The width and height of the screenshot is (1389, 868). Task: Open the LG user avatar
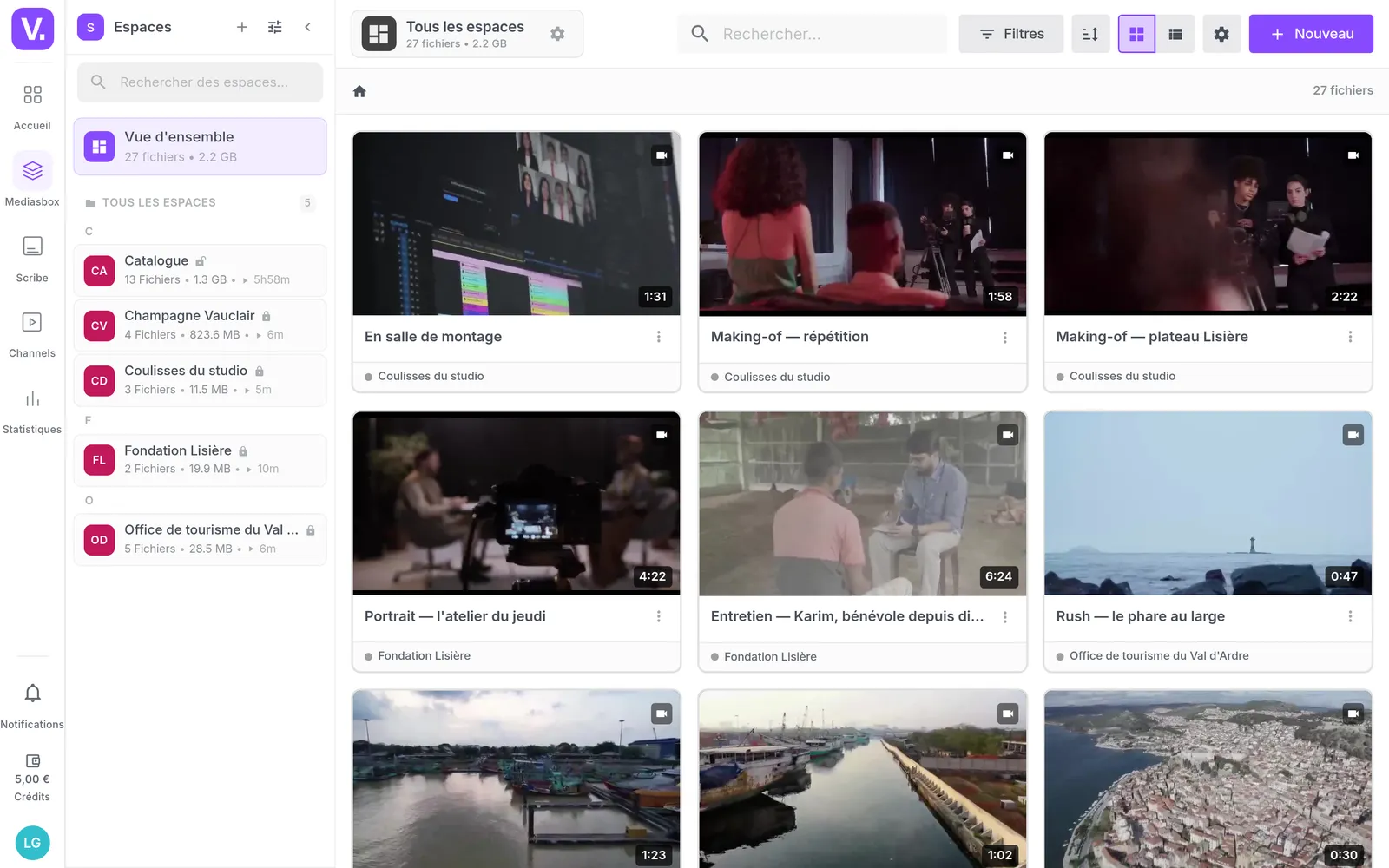(x=32, y=843)
